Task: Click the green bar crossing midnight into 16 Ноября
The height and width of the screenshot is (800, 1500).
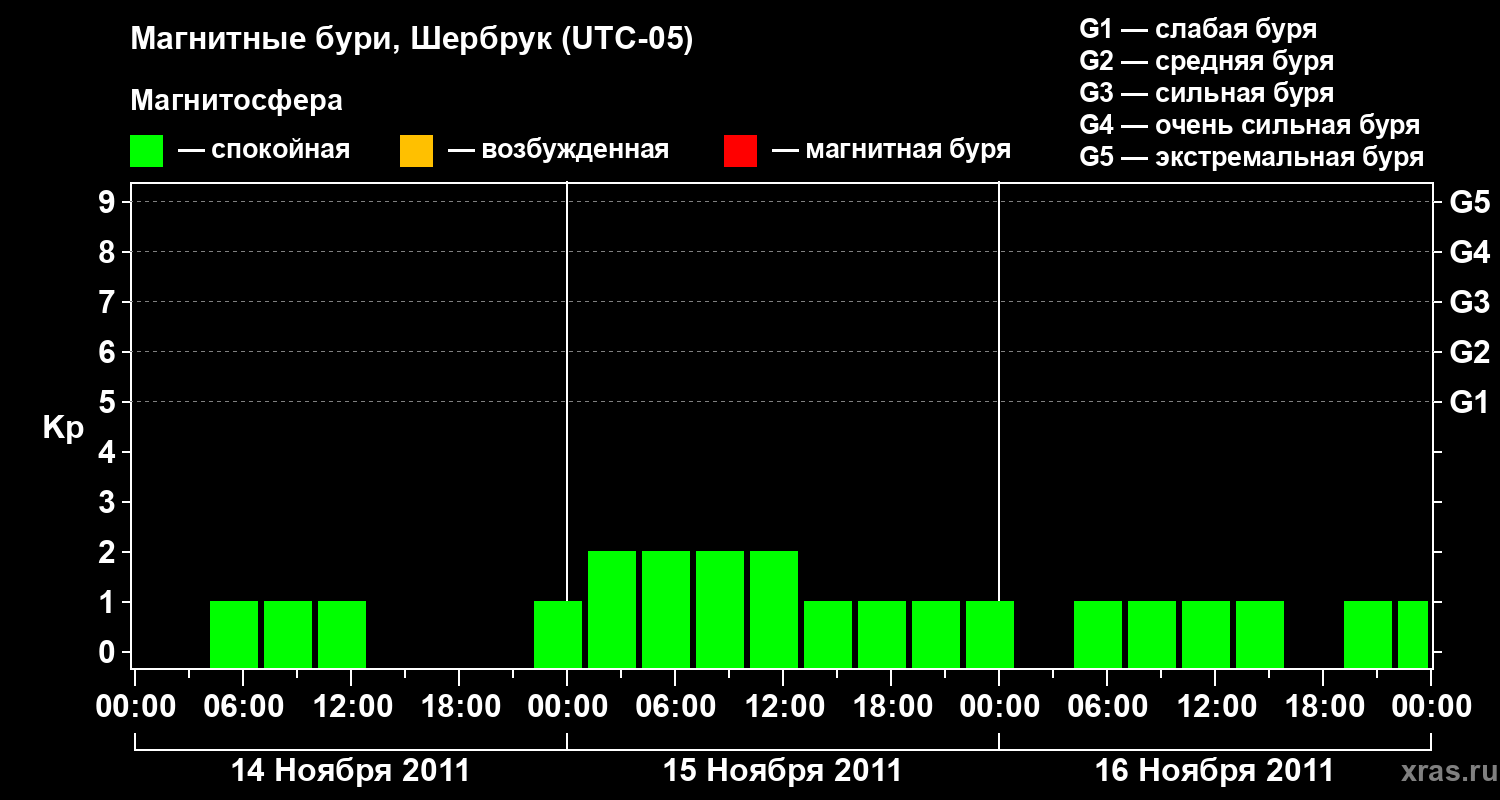Action: click(x=990, y=634)
